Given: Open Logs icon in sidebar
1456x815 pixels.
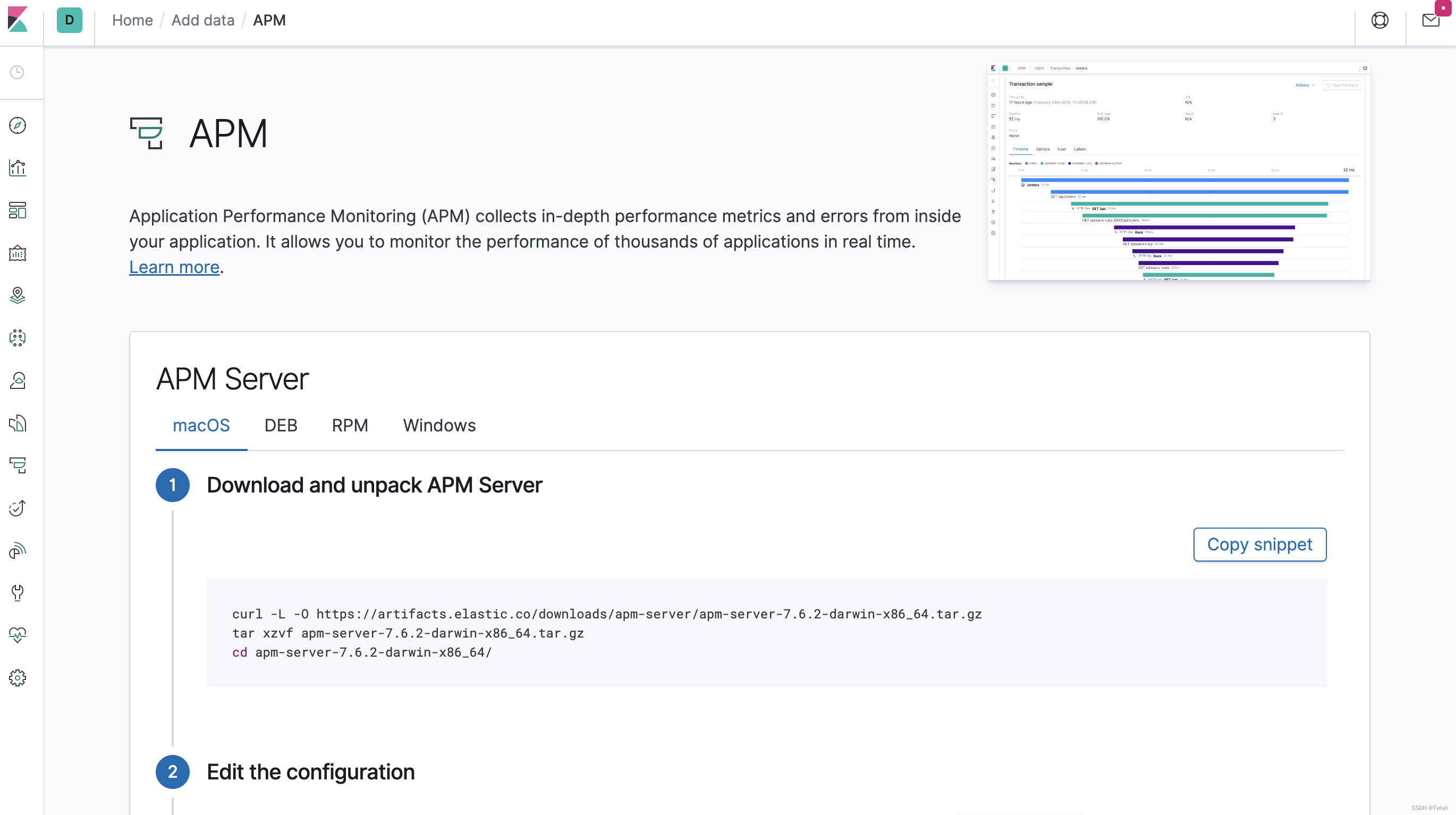Looking at the screenshot, I should (18, 423).
